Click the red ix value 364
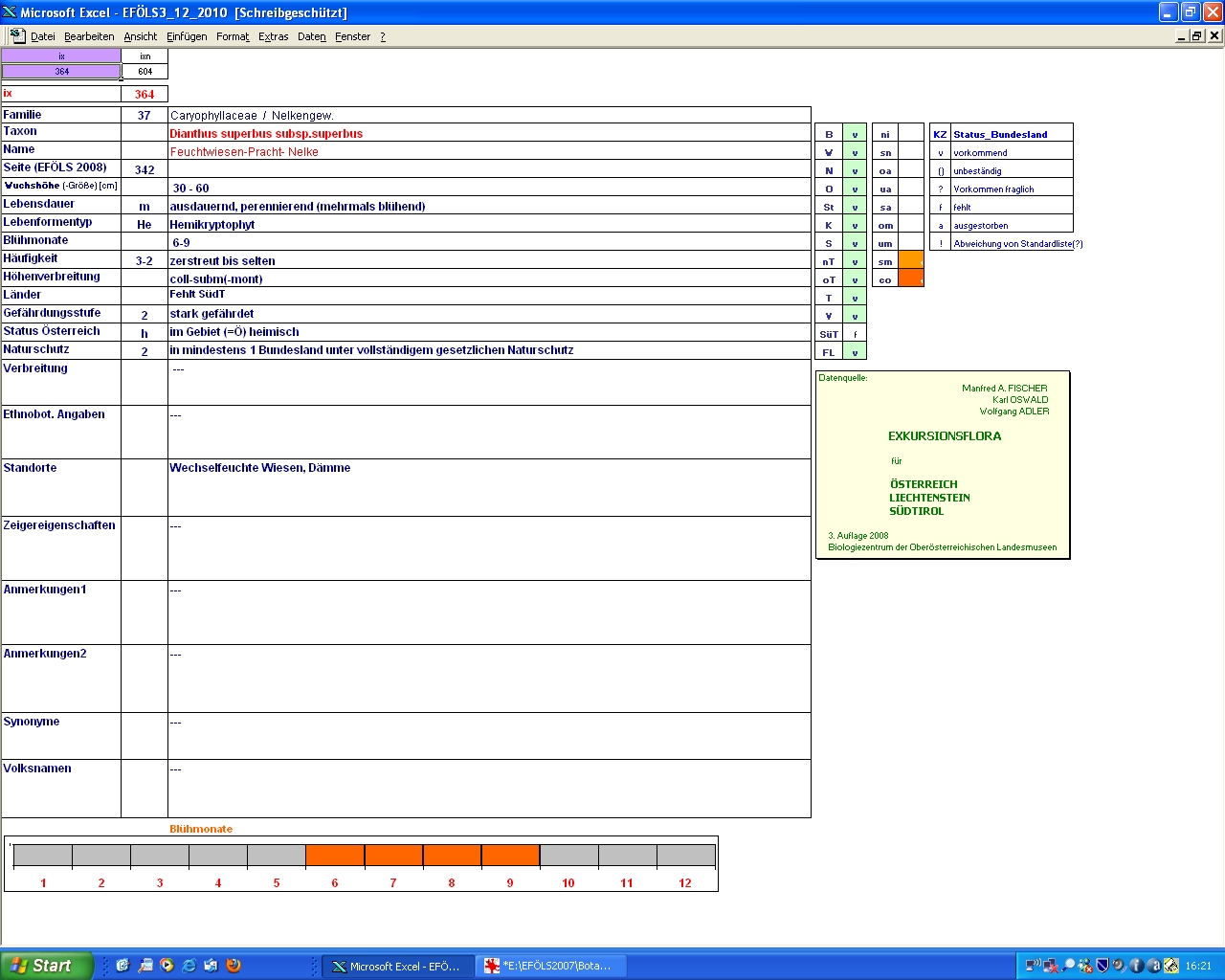Viewport: 1225px width, 980px height. click(145, 94)
